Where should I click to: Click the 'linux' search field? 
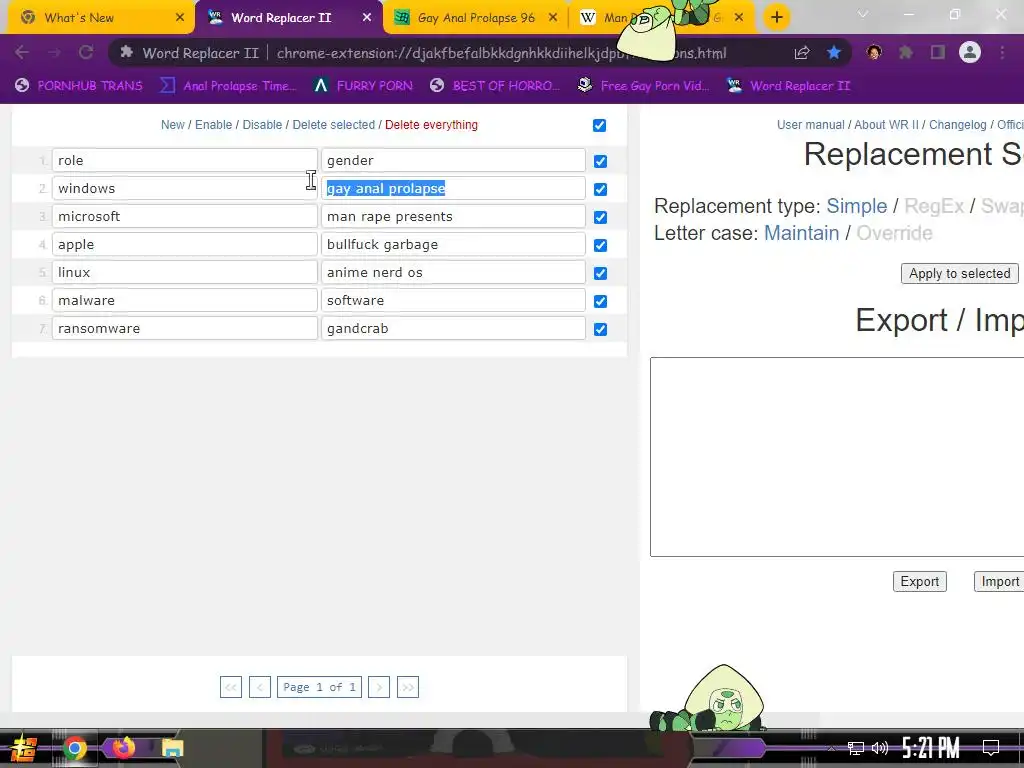(185, 272)
